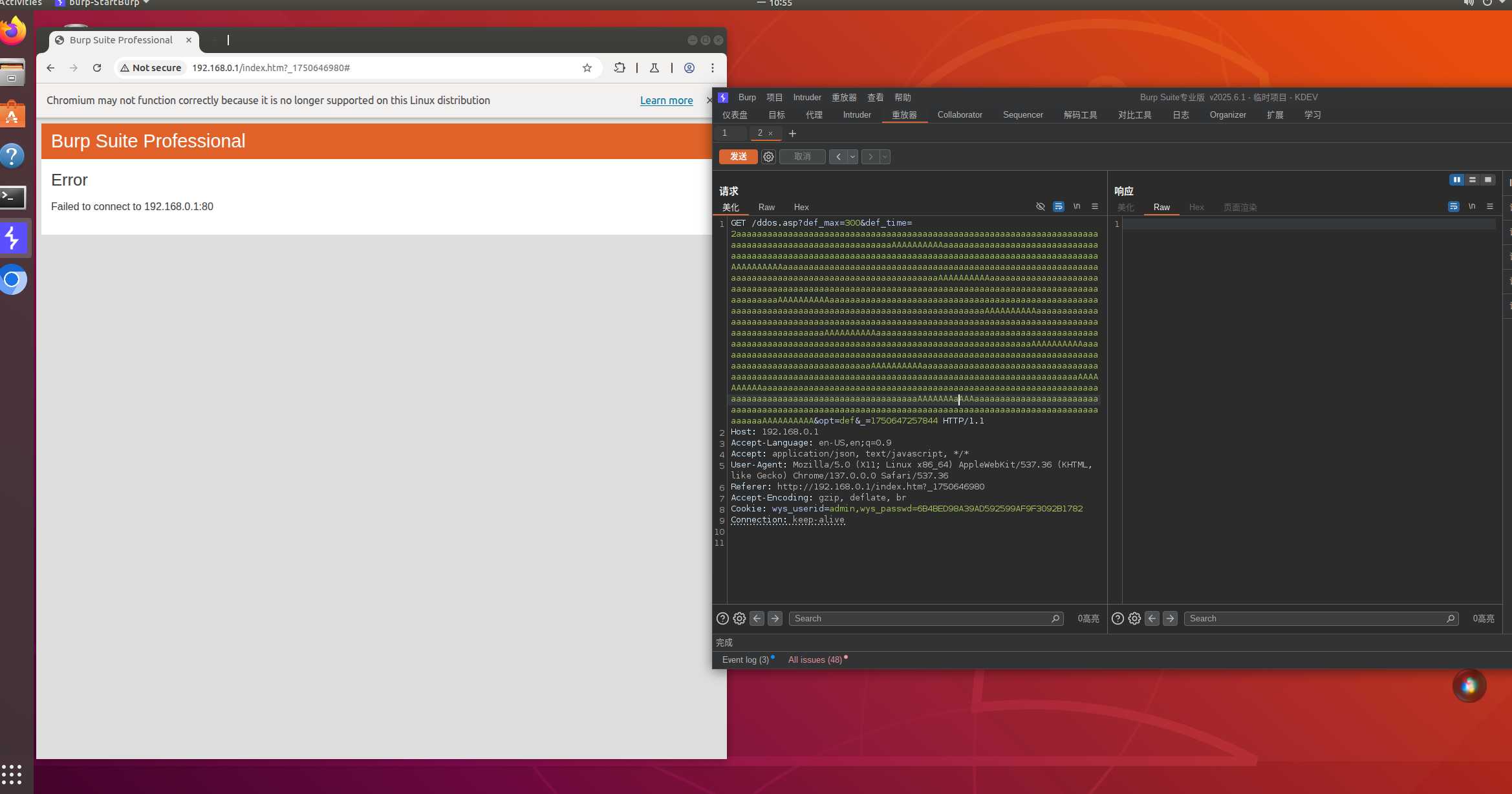The width and height of the screenshot is (1512, 794).
Task: Open the Dashboard (仪表盘) tab
Action: [735, 115]
